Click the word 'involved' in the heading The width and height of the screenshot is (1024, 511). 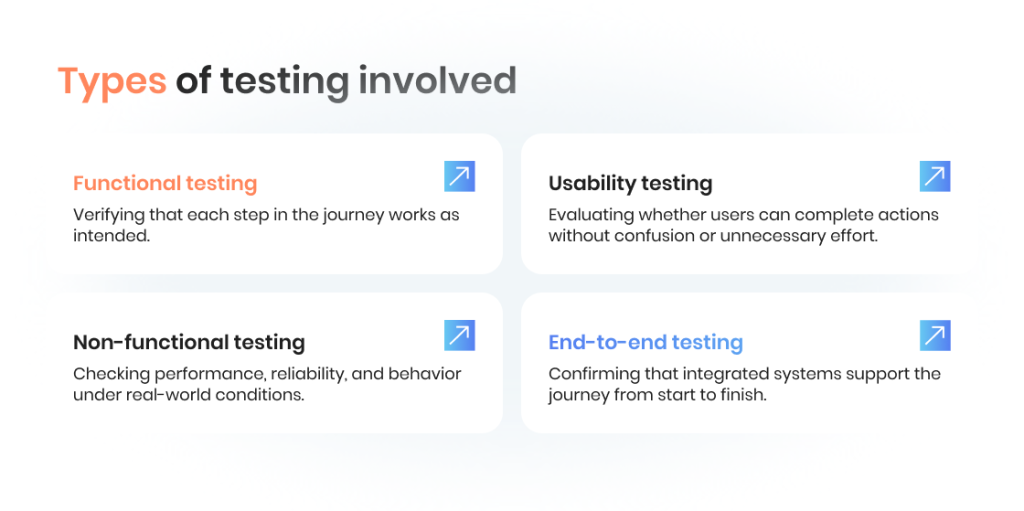pyautogui.click(x=437, y=81)
